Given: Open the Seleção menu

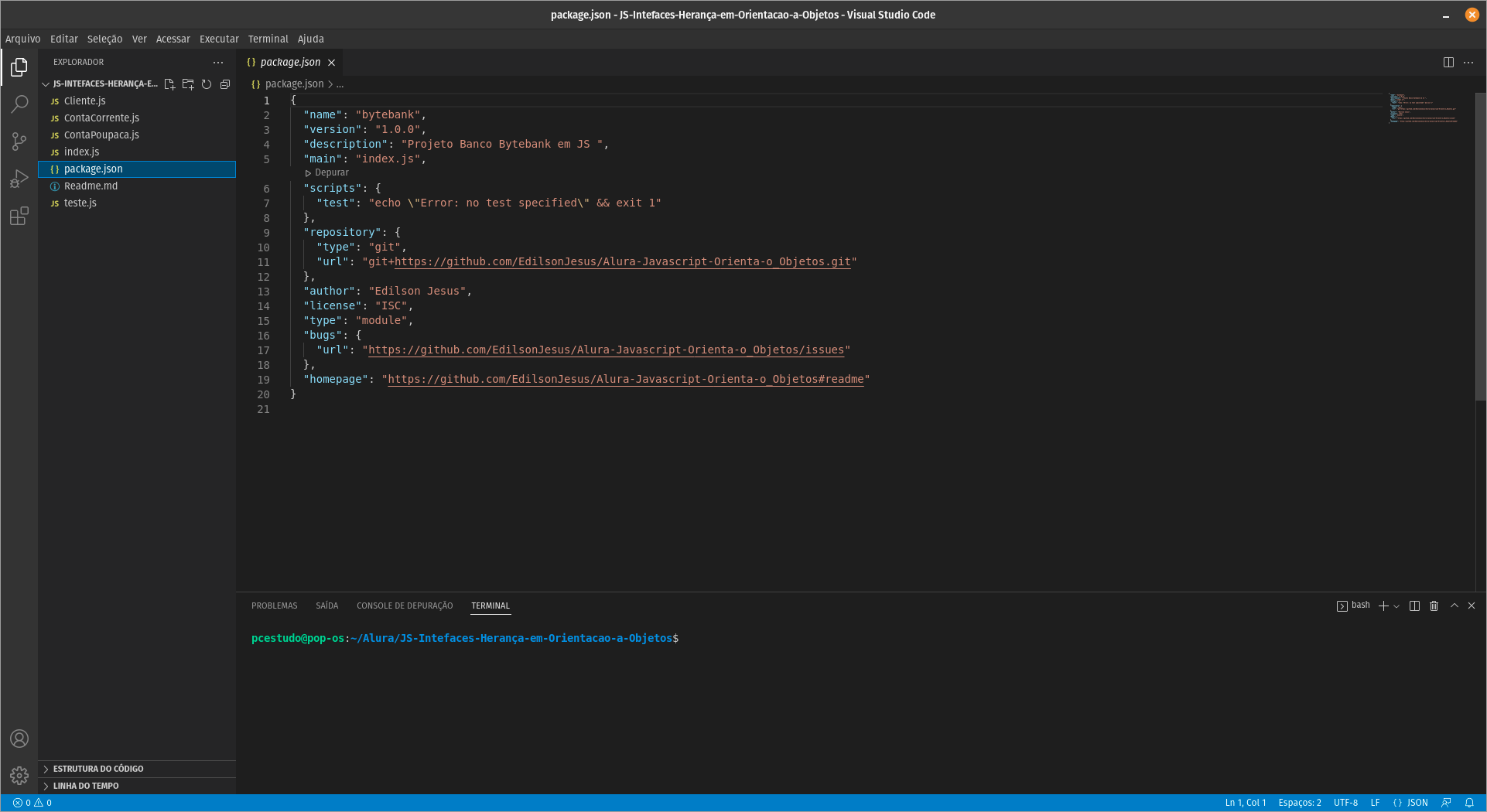Looking at the screenshot, I should tap(105, 39).
